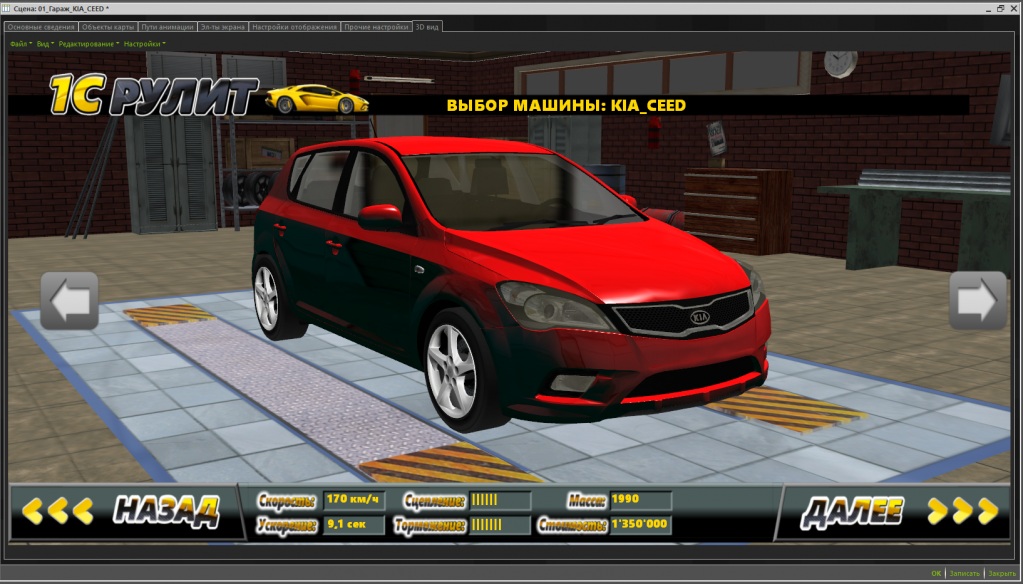The width and height of the screenshot is (1023, 584).
Task: Click the left arrow to show the previous car
Action: coord(69,301)
